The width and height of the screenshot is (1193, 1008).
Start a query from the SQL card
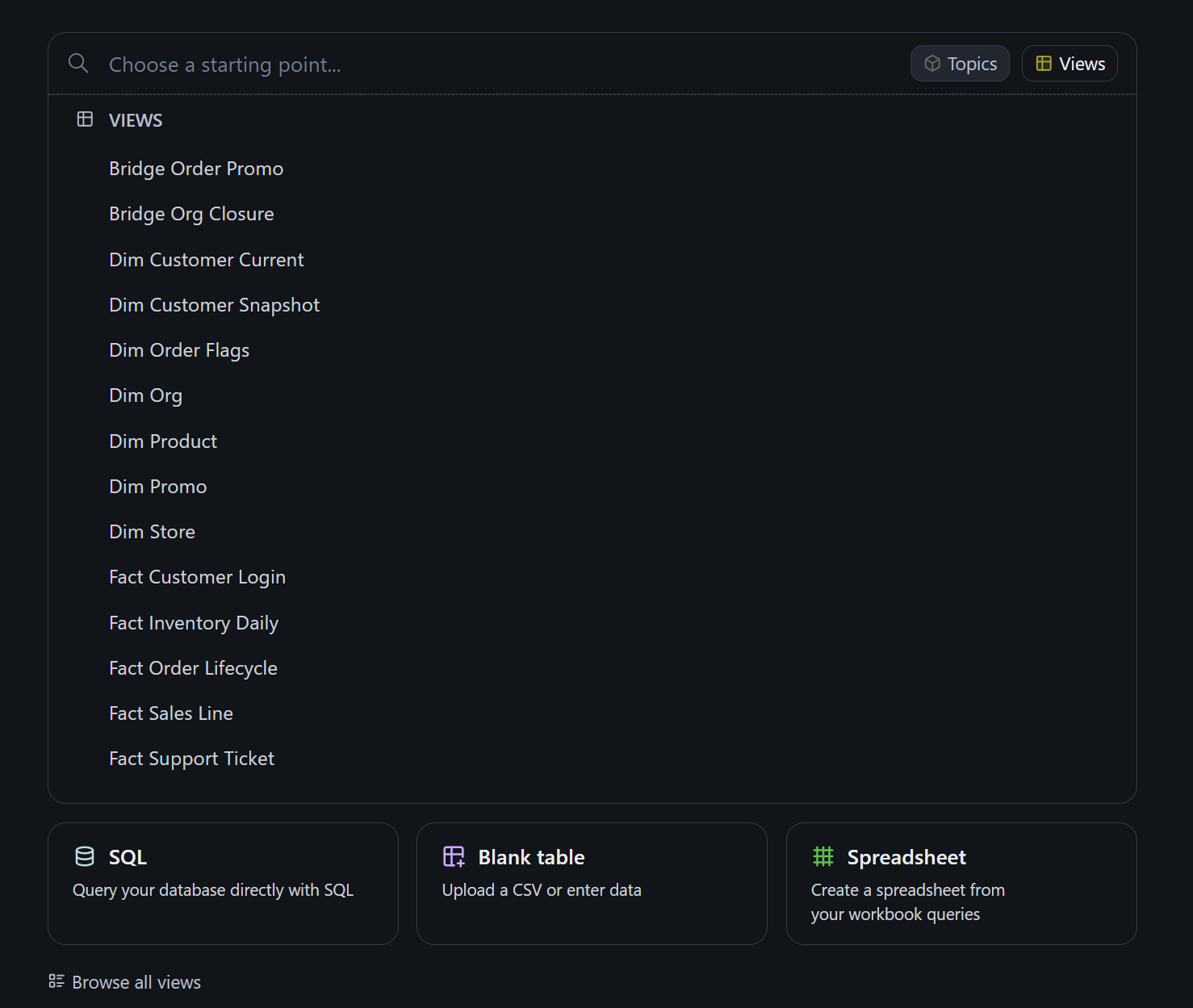point(223,883)
